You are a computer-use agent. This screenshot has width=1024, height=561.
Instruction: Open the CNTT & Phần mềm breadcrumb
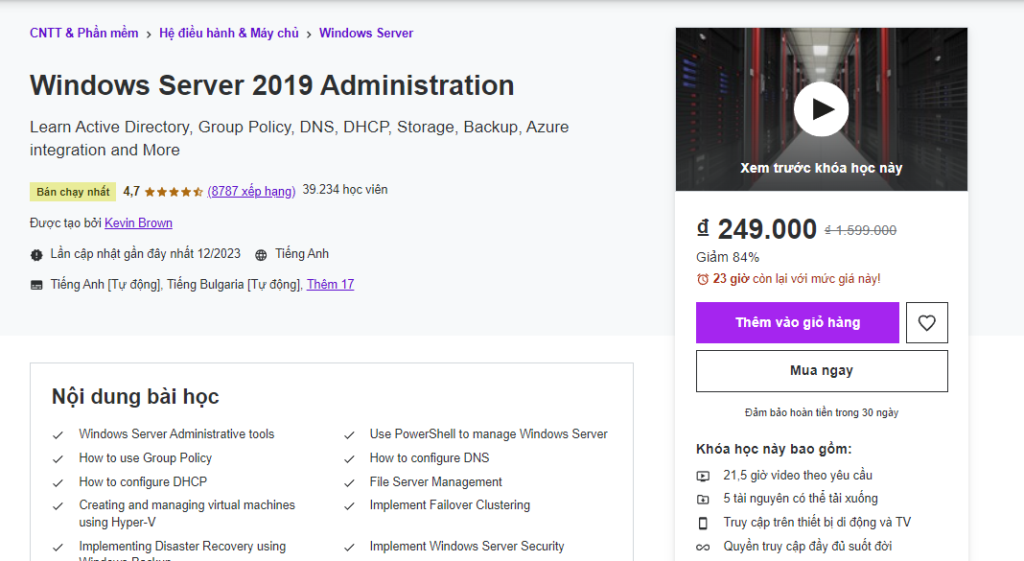coord(84,33)
